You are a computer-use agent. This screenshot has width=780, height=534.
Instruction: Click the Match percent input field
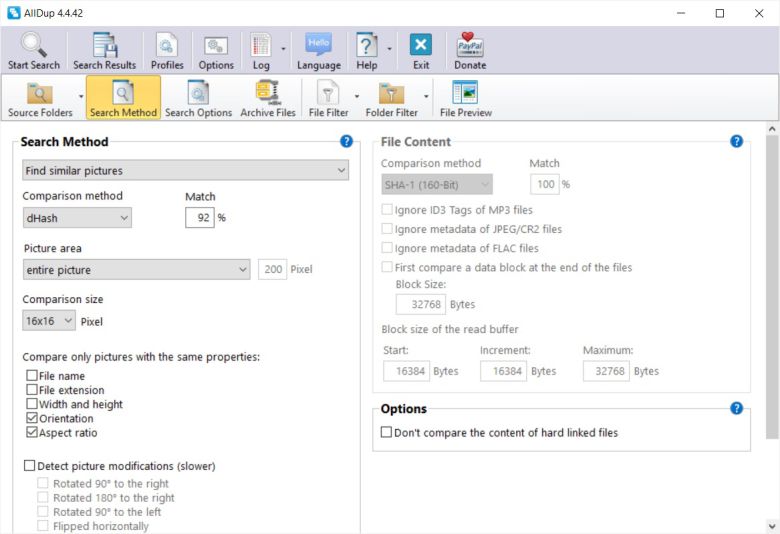(199, 217)
